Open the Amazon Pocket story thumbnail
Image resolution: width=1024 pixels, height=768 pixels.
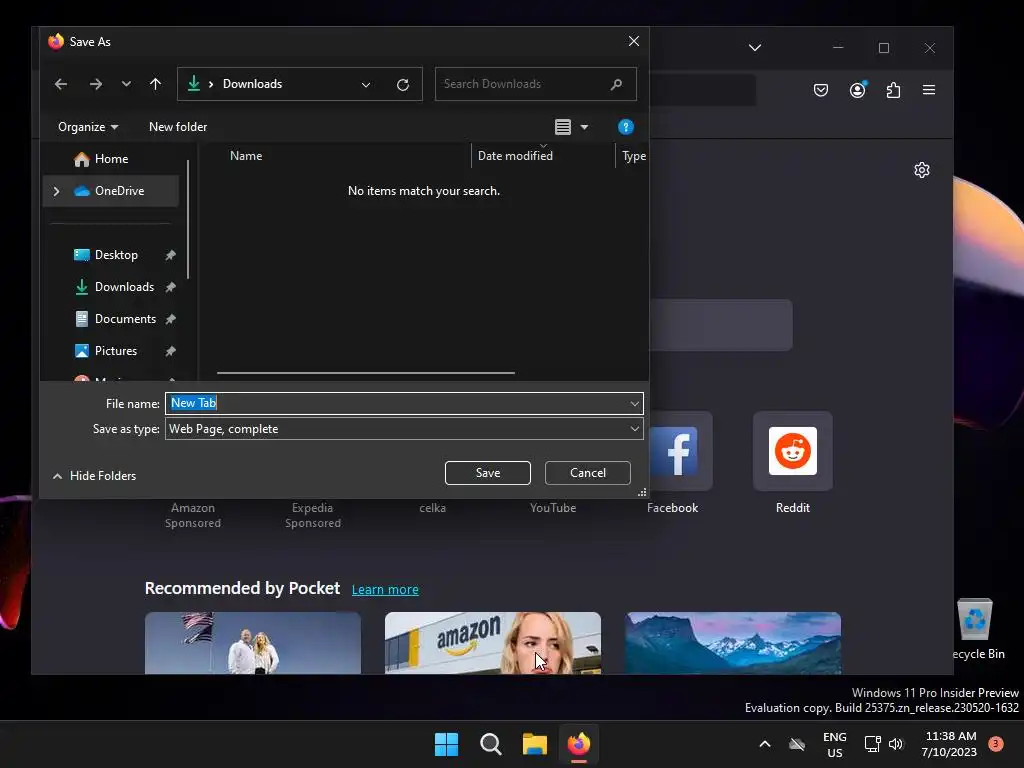tap(493, 643)
